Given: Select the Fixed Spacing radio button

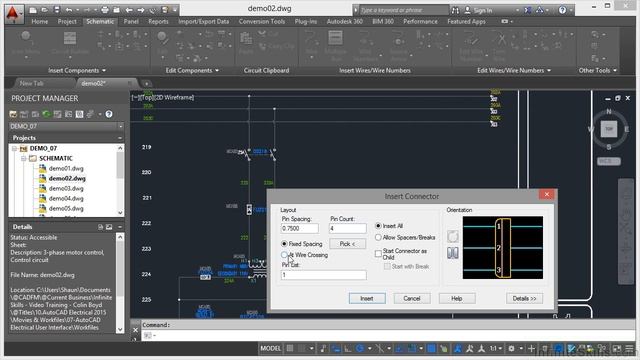Looking at the screenshot, I should point(284,244).
